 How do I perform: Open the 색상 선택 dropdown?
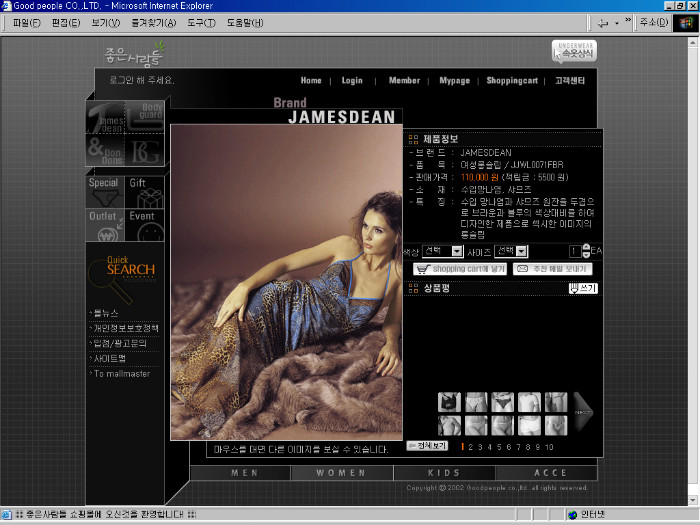442,251
